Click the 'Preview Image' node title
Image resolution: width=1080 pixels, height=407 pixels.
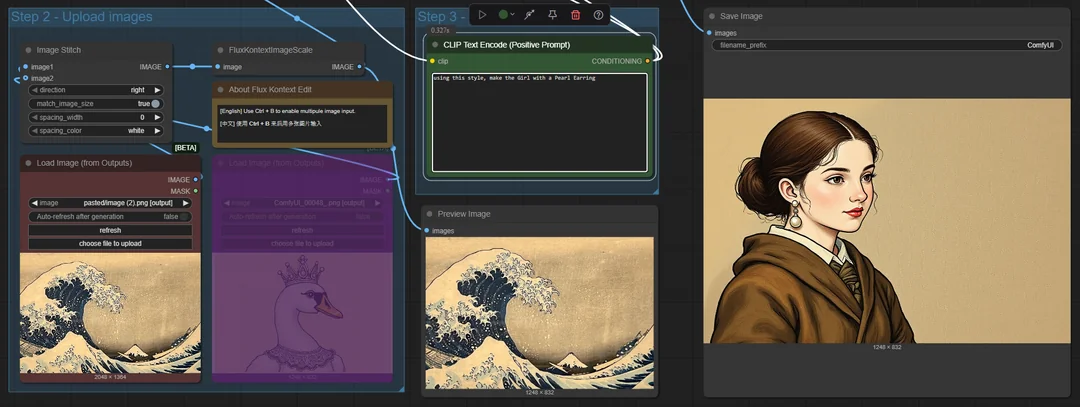[464, 214]
